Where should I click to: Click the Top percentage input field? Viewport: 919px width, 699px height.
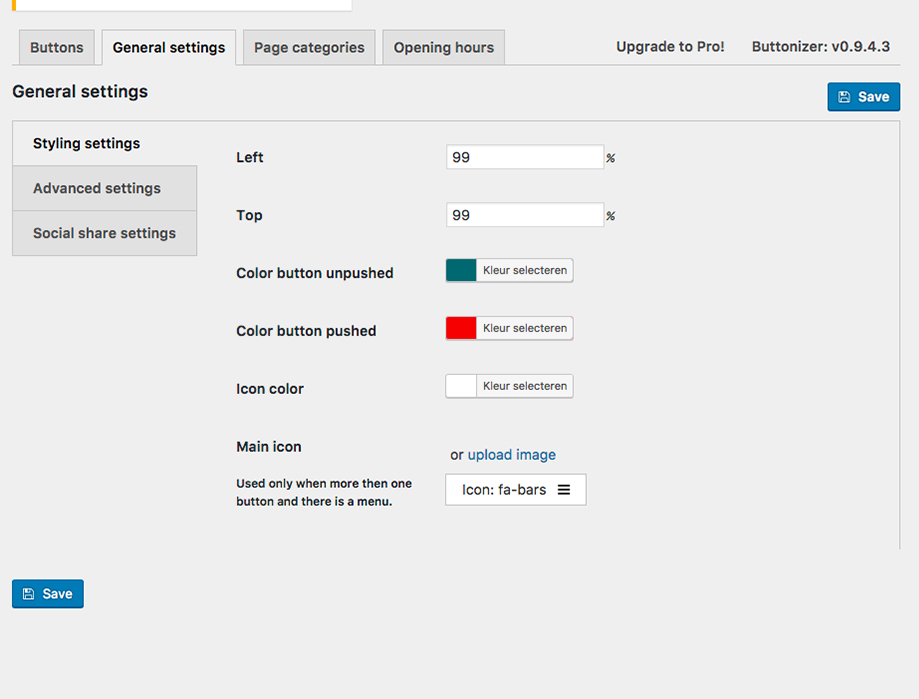(524, 216)
